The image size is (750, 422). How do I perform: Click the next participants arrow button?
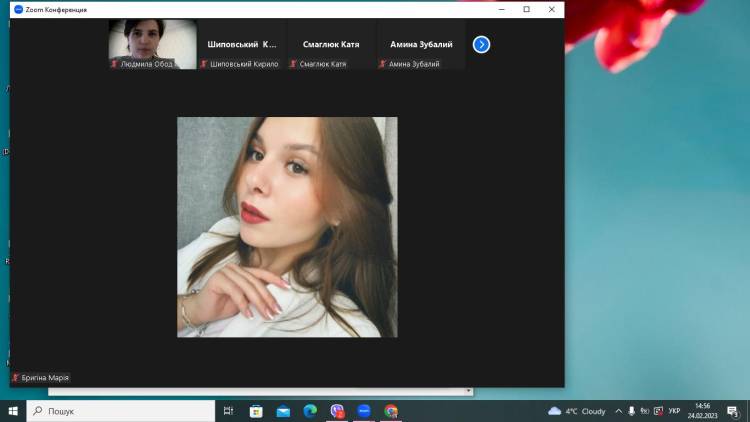481,44
